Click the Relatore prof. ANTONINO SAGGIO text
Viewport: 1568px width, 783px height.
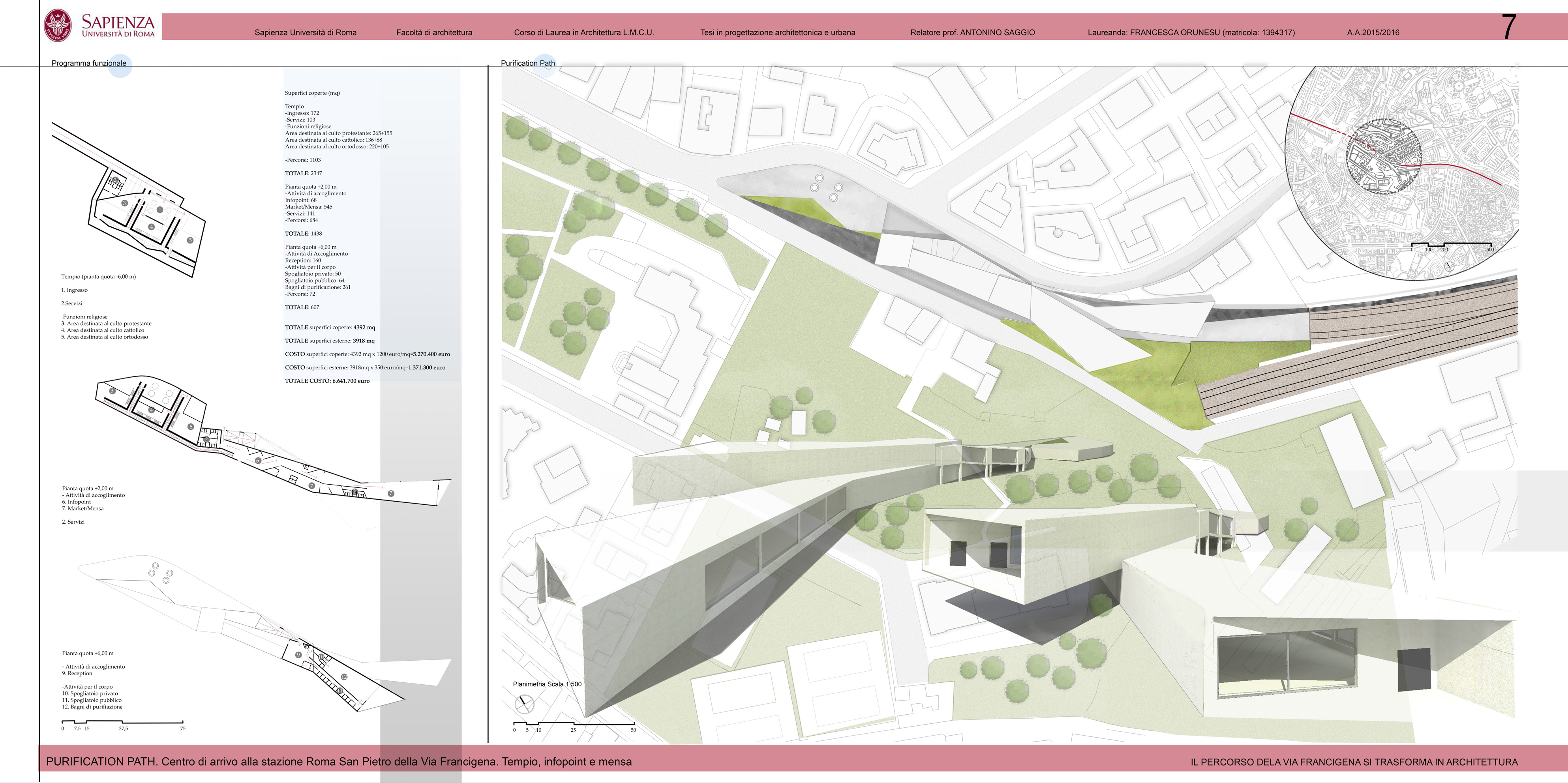click(972, 33)
